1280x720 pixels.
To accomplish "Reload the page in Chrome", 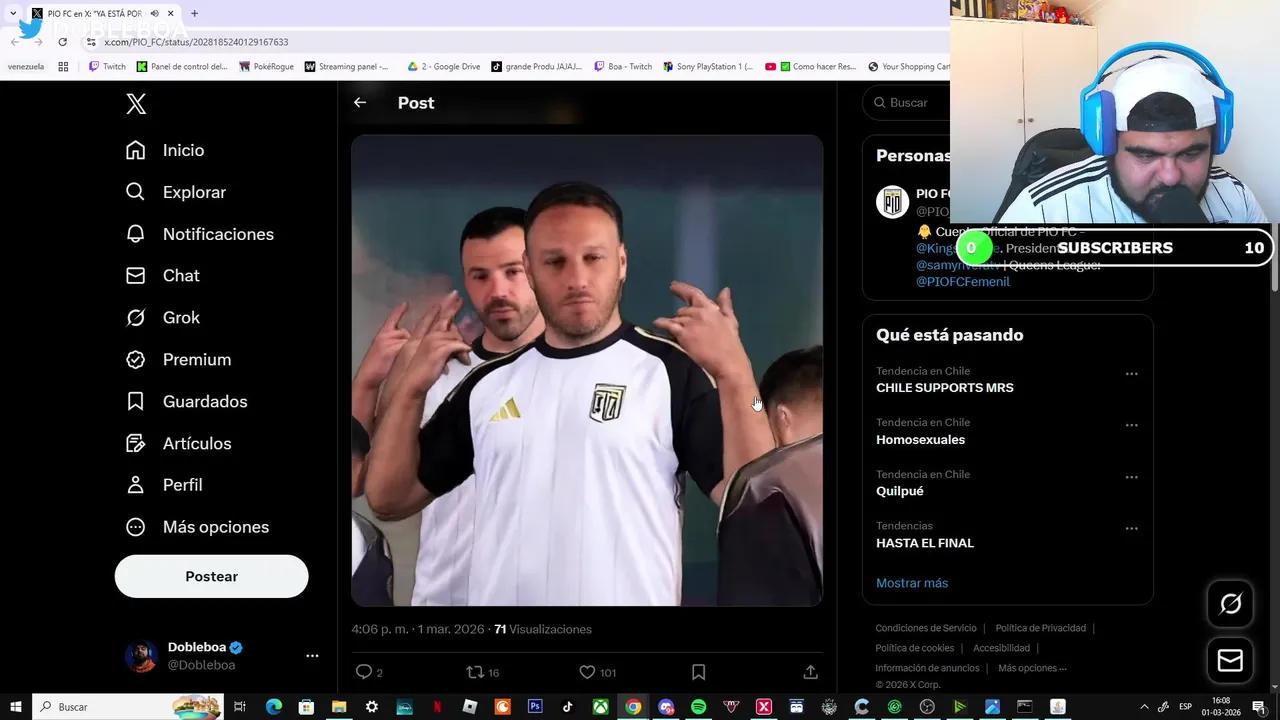I will pos(62,42).
